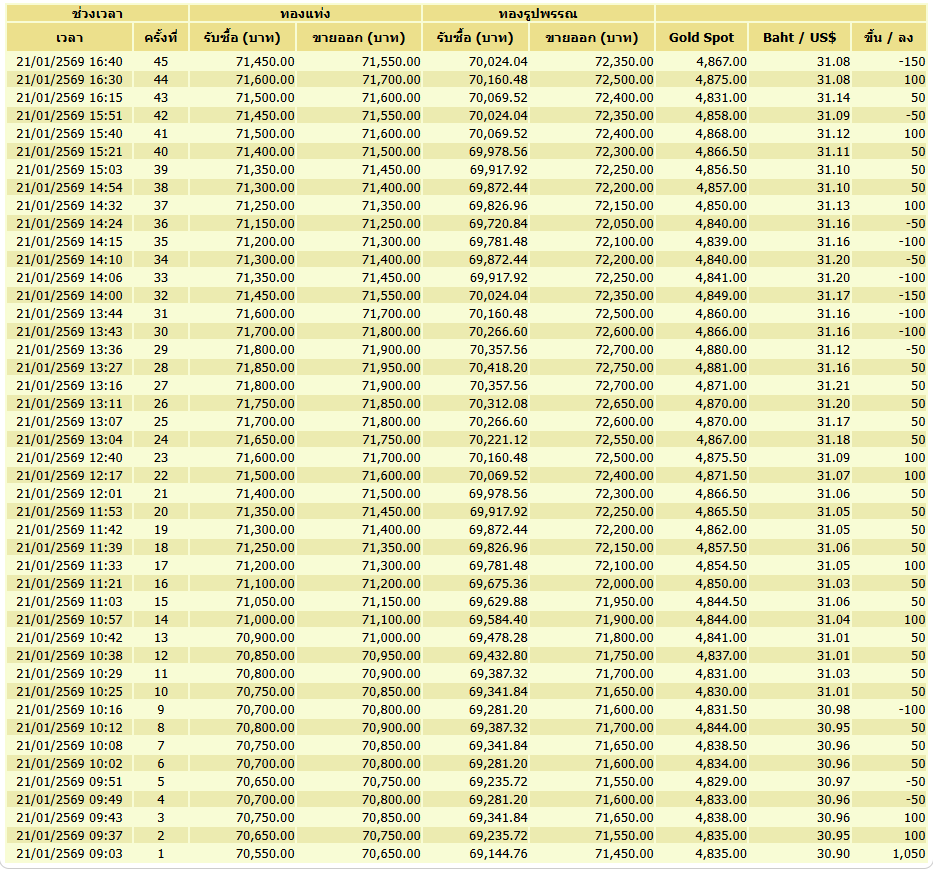933x869 pixels.
Task: Click the Baht / US$ column header
Action: pyautogui.click(x=800, y=37)
